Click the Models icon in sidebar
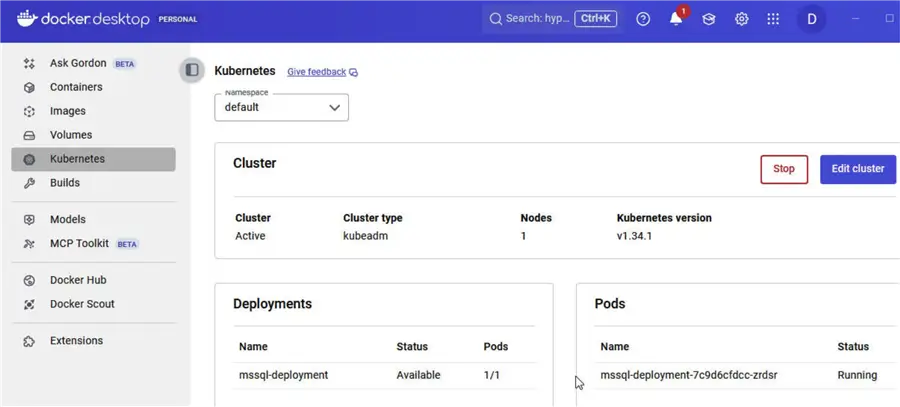Viewport: 900px width, 407px height. pos(29,220)
